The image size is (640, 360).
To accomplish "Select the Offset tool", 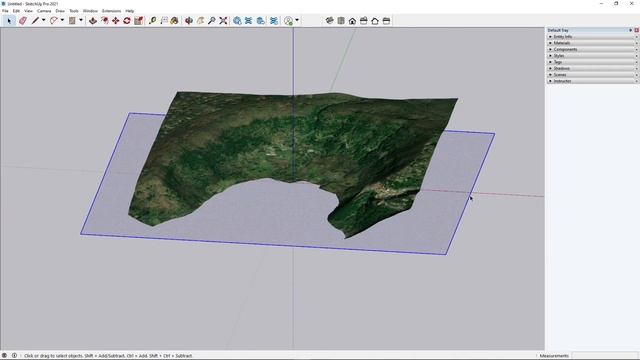I will click(105, 20).
